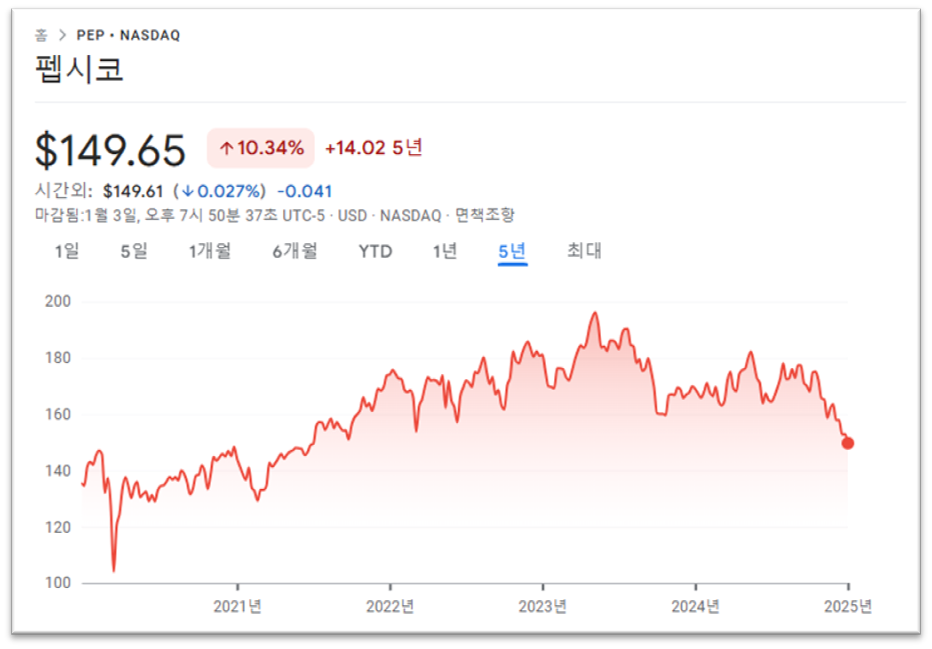Click the after-hours $149.61 price
Viewport: 932px width, 649px height.
coord(133,191)
